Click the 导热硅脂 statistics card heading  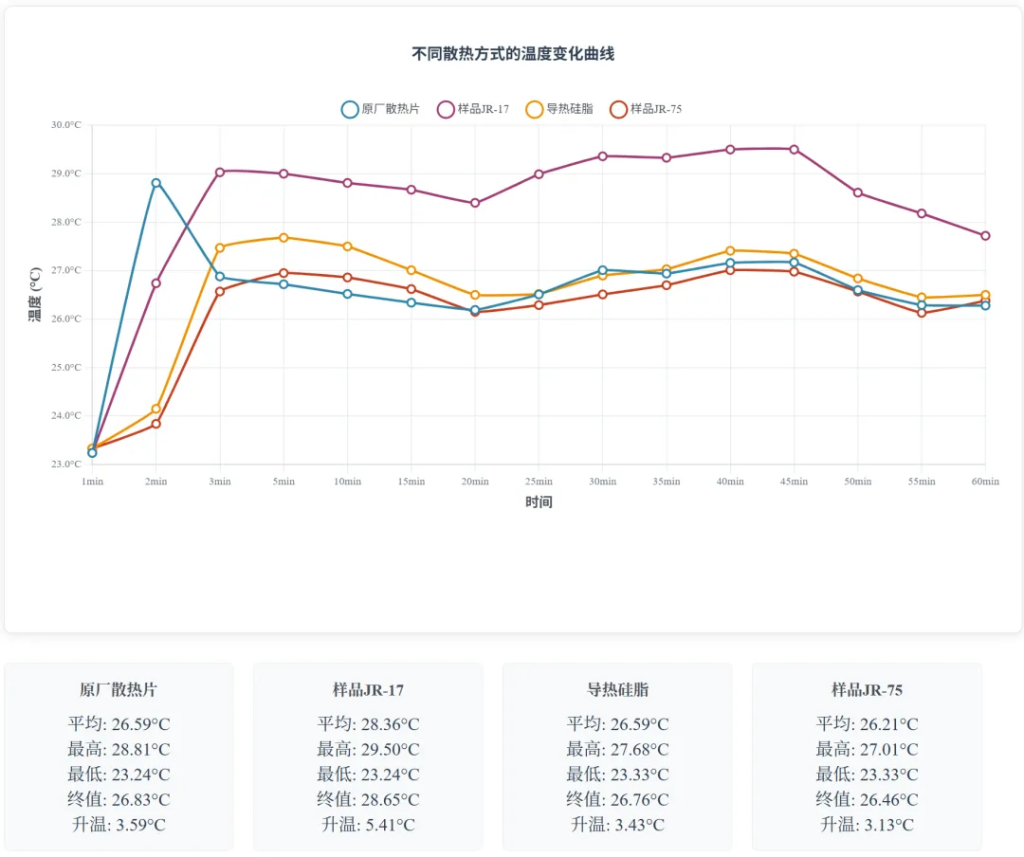(617, 690)
